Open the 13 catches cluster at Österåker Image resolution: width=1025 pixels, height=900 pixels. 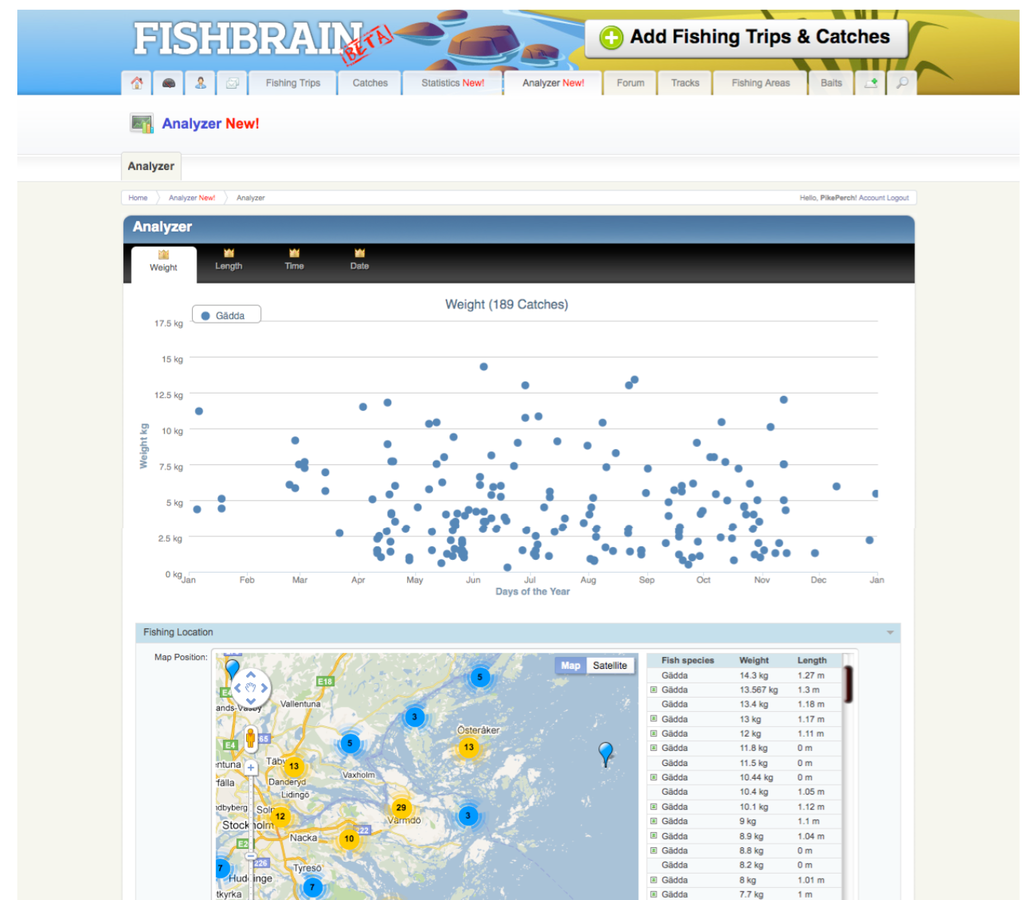click(468, 747)
